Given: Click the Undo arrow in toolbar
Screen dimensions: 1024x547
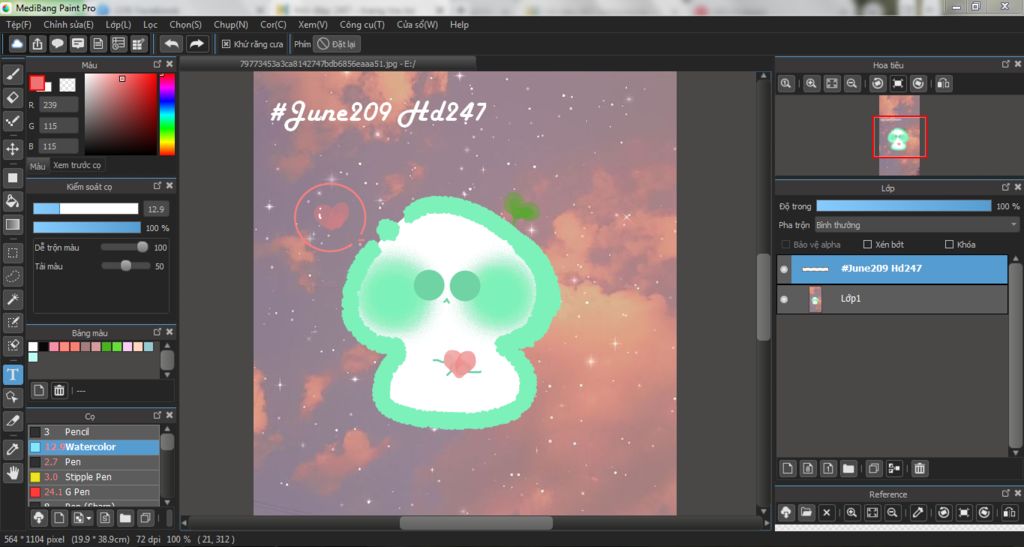Looking at the screenshot, I should [172, 44].
